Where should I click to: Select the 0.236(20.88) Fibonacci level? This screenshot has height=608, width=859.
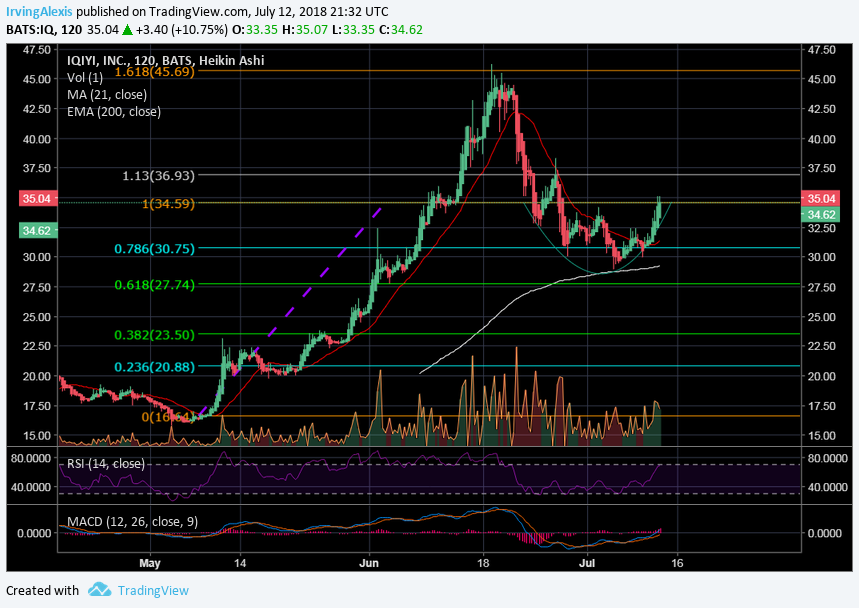(154, 367)
